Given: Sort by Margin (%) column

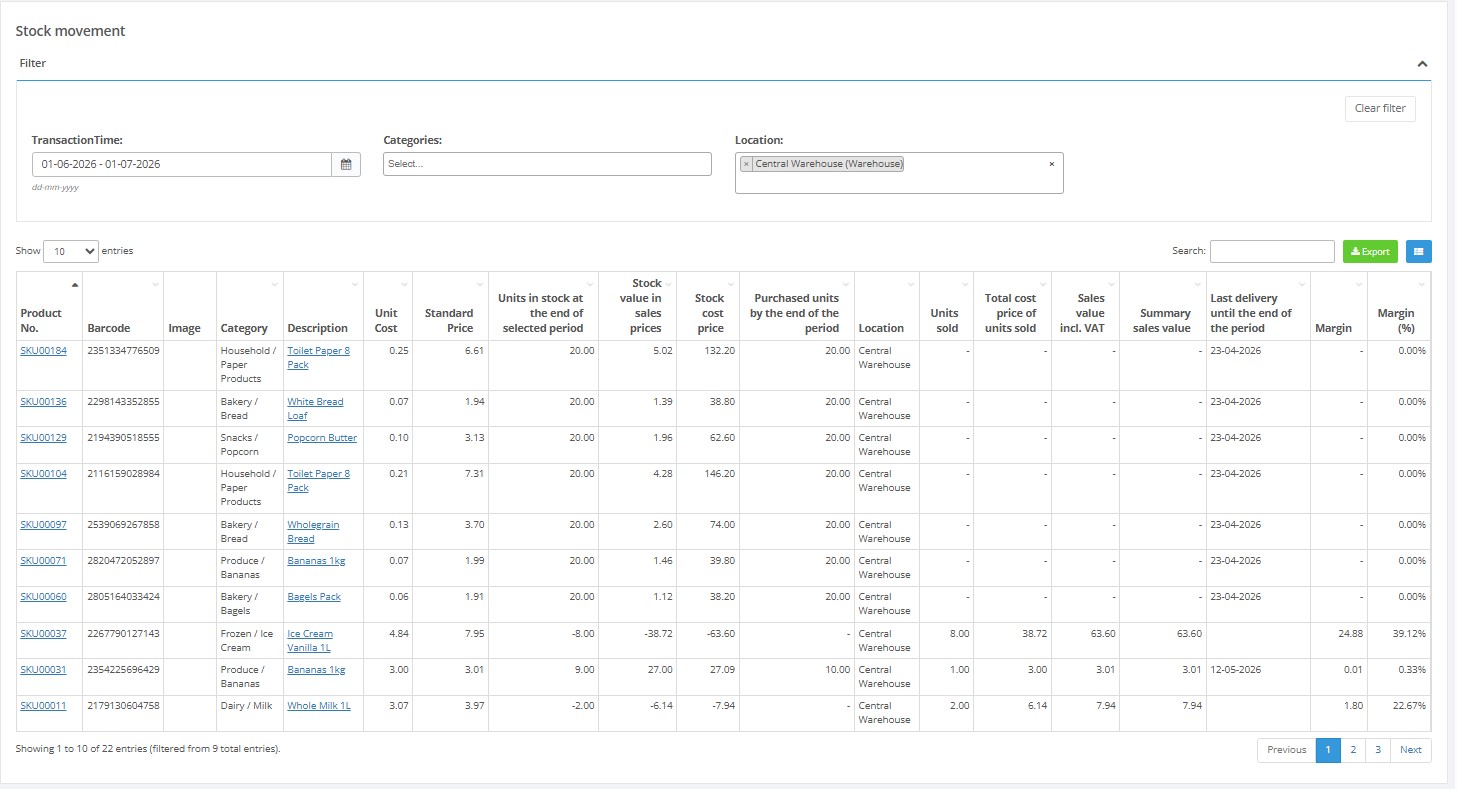Looking at the screenshot, I should click(x=1398, y=306).
